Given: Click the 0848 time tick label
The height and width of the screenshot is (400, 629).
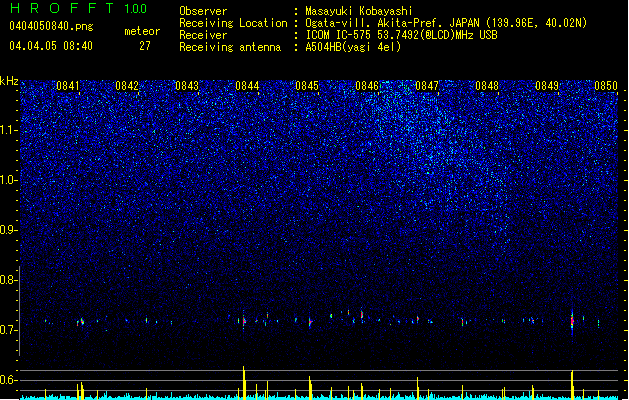Looking at the screenshot, I should point(487,86).
